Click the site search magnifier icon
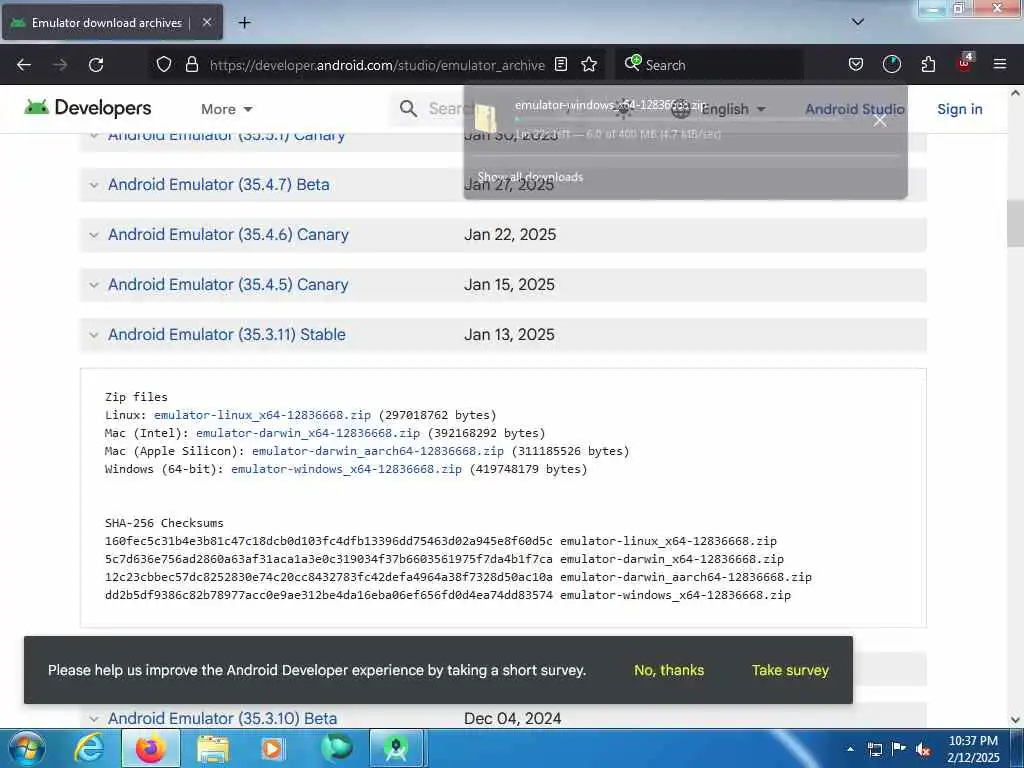1024x768 pixels. point(408,108)
